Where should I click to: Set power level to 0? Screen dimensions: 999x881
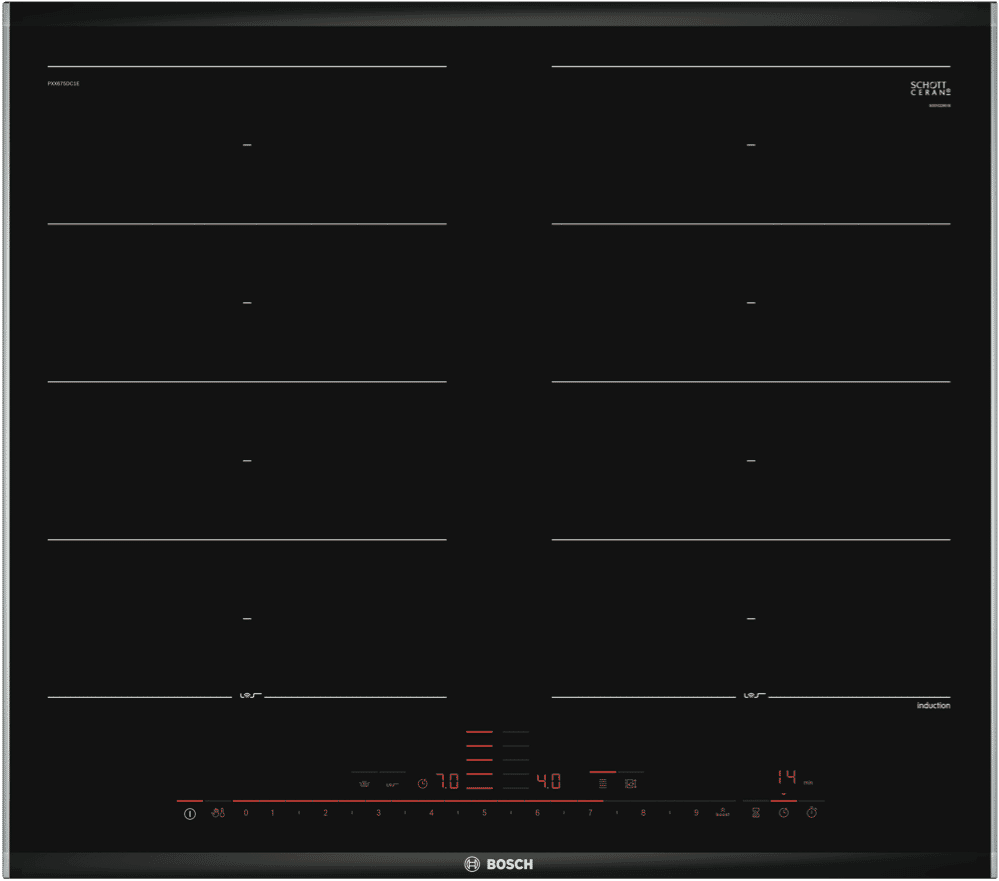[x=246, y=813]
